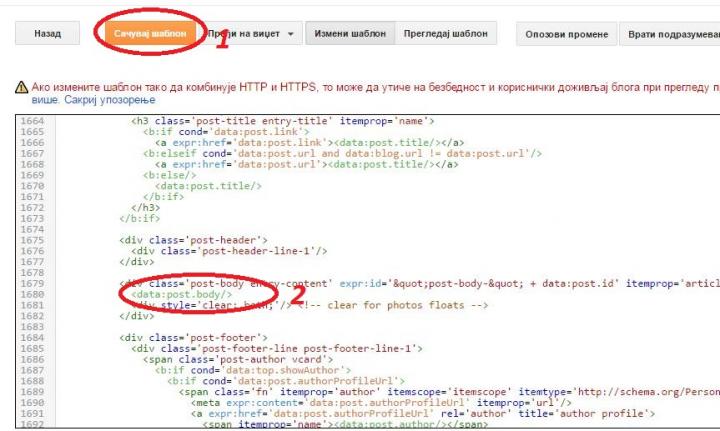Screen dimensions: 720x431
Task: Open the више link in warning
Action: pyautogui.click(x=17, y=102)
